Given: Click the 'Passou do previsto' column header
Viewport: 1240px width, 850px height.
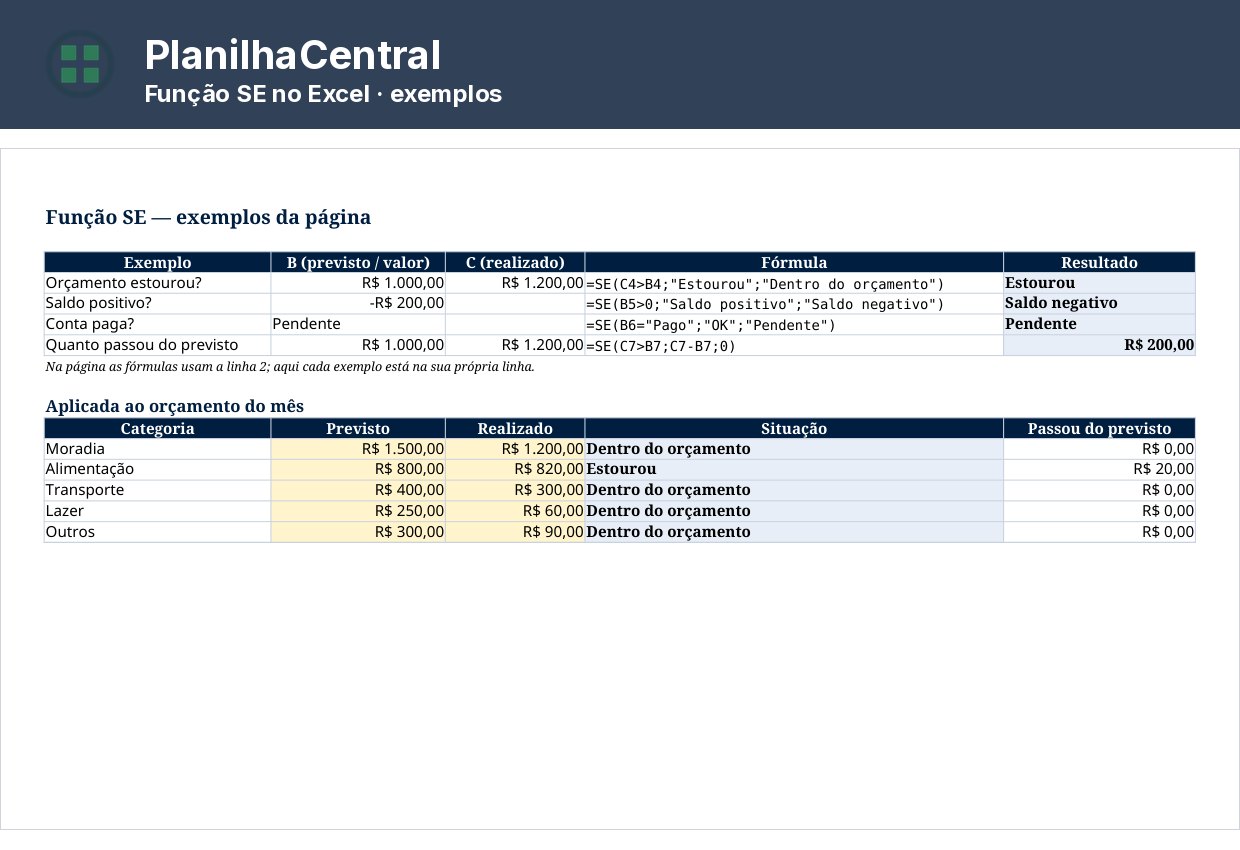Looking at the screenshot, I should [x=1099, y=428].
